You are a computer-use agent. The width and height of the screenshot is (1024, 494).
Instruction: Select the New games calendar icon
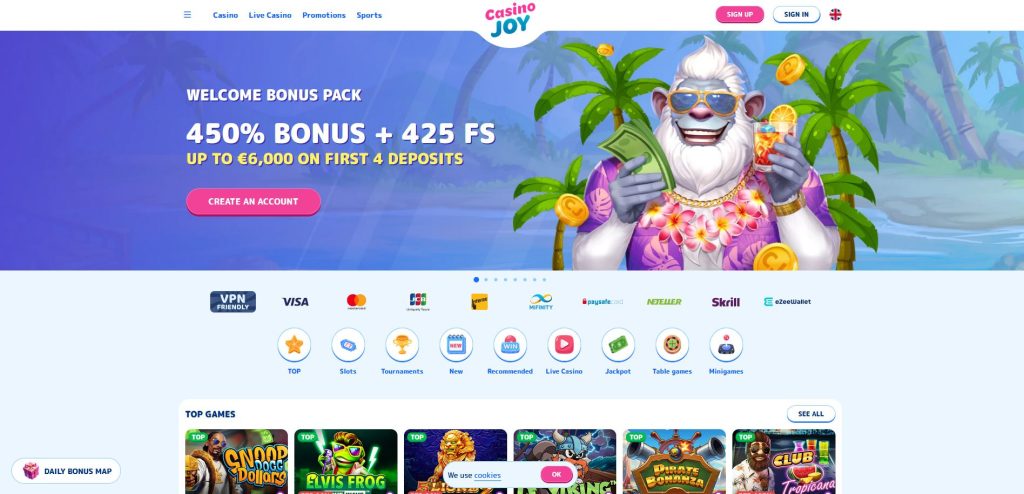[456, 344]
